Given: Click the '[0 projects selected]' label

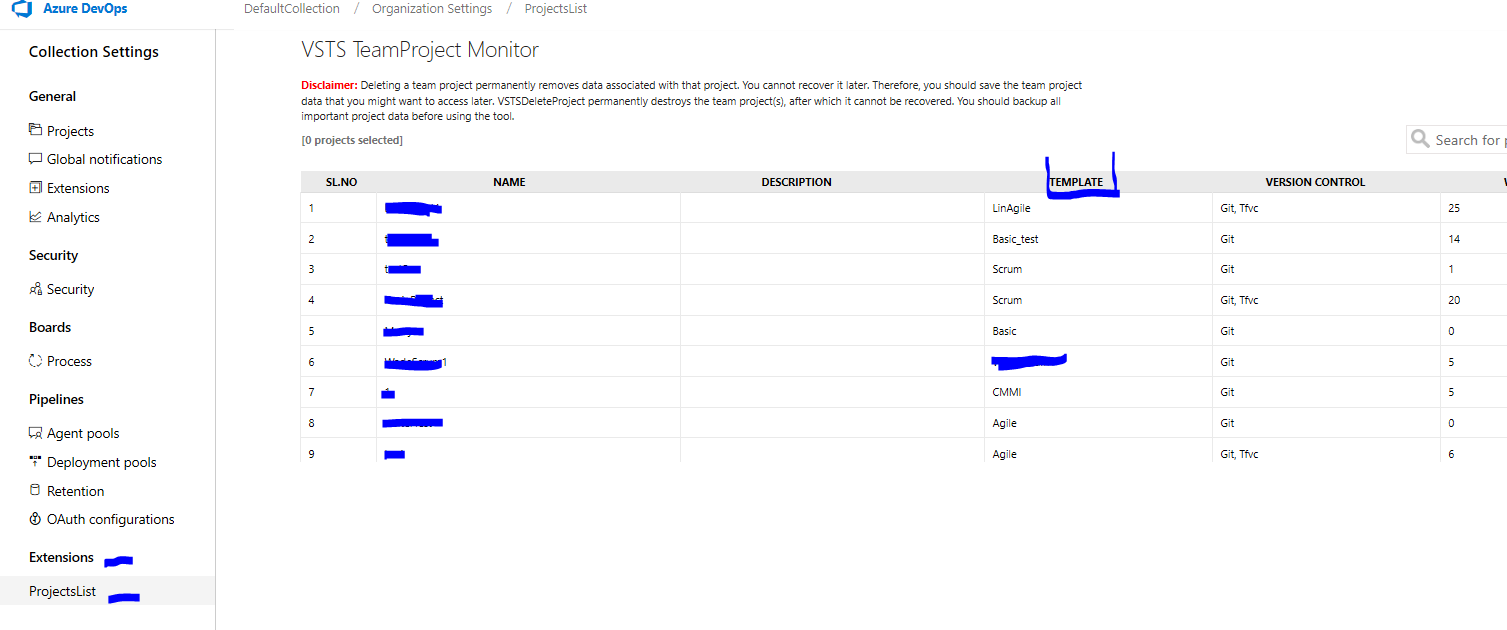Looking at the screenshot, I should coord(352,140).
